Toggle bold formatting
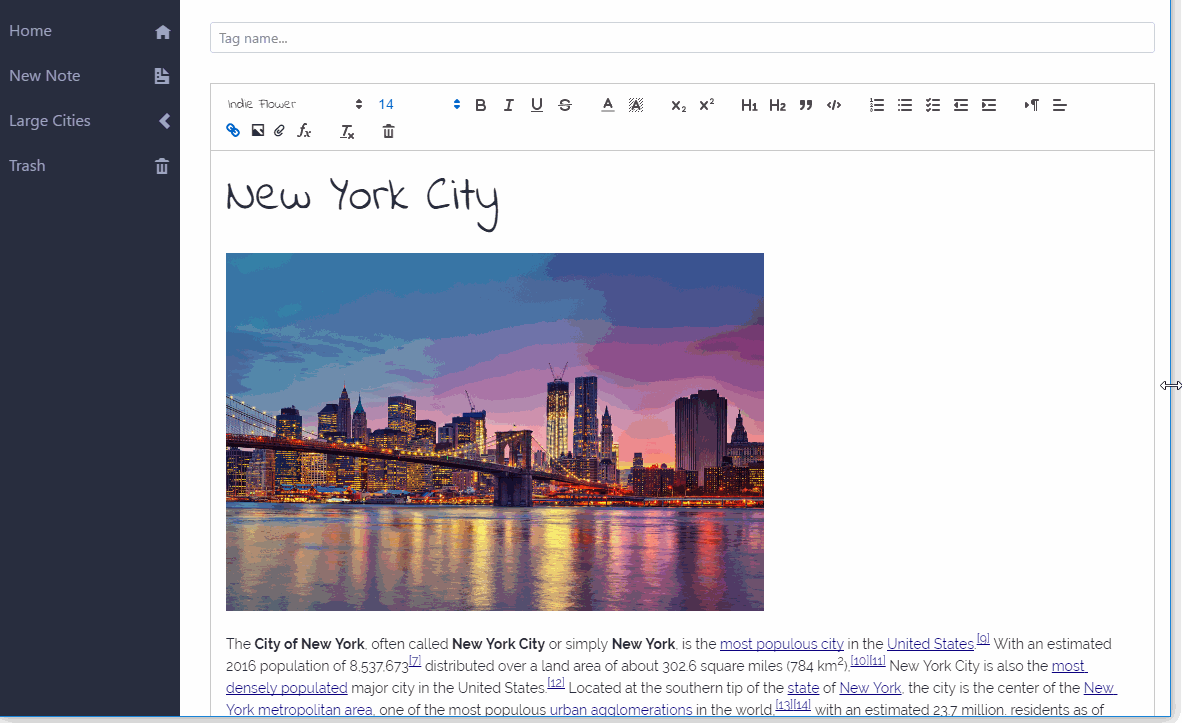This screenshot has height=723, width=1182. coord(480,106)
